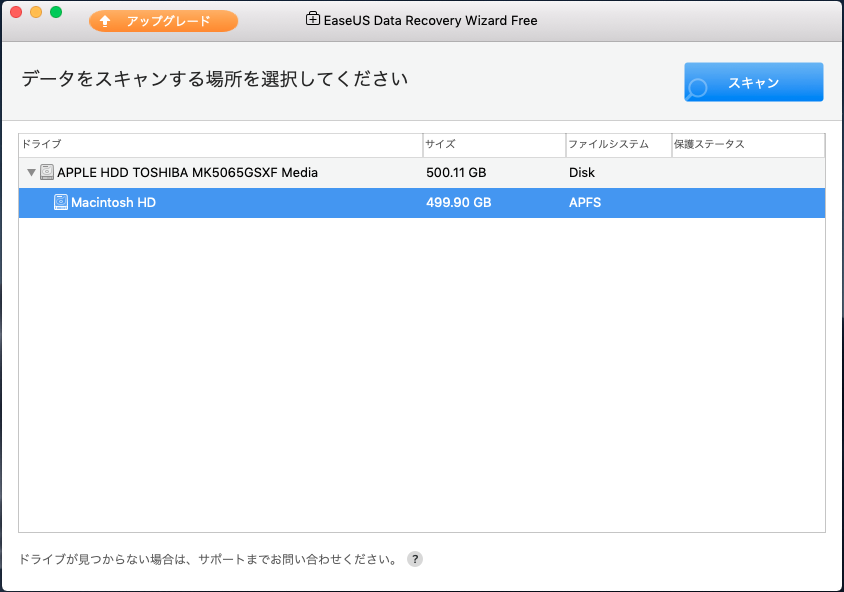The image size is (844, 592).
Task: Click the 保護ステータス column header
Action: tap(748, 144)
